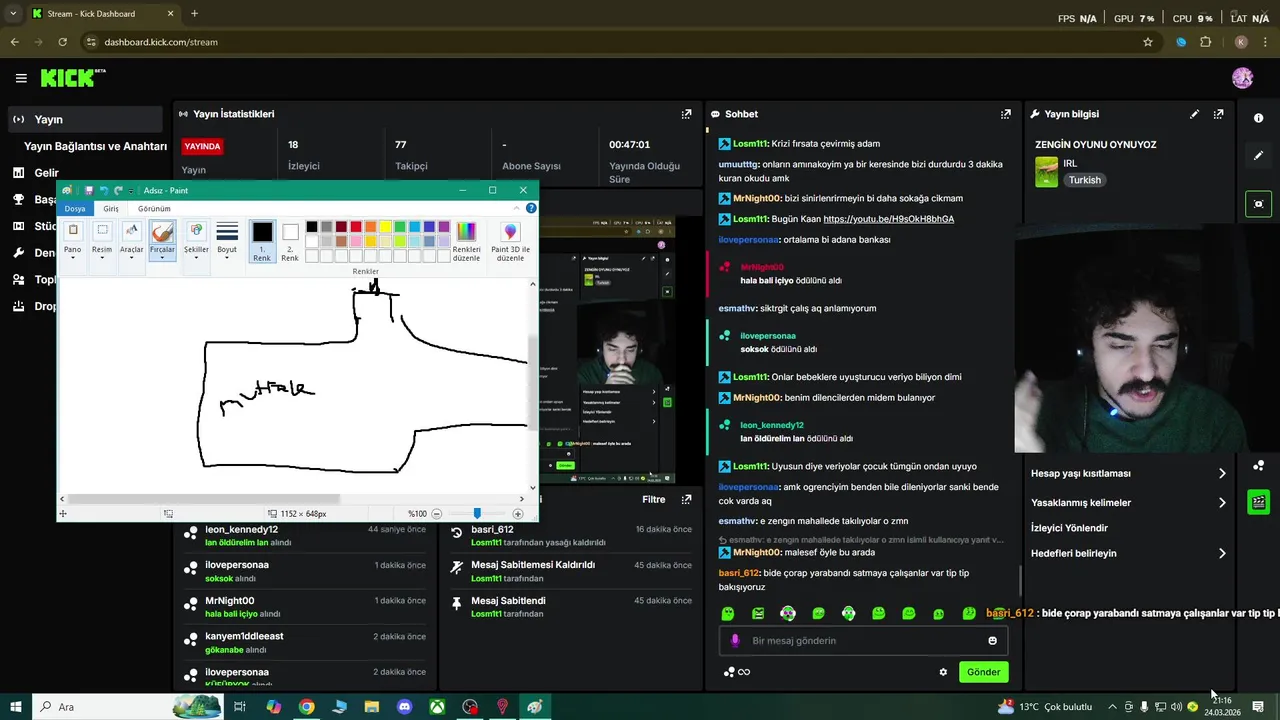Adjust the Paint zoom slider handle
1280x720 pixels.
point(477,513)
